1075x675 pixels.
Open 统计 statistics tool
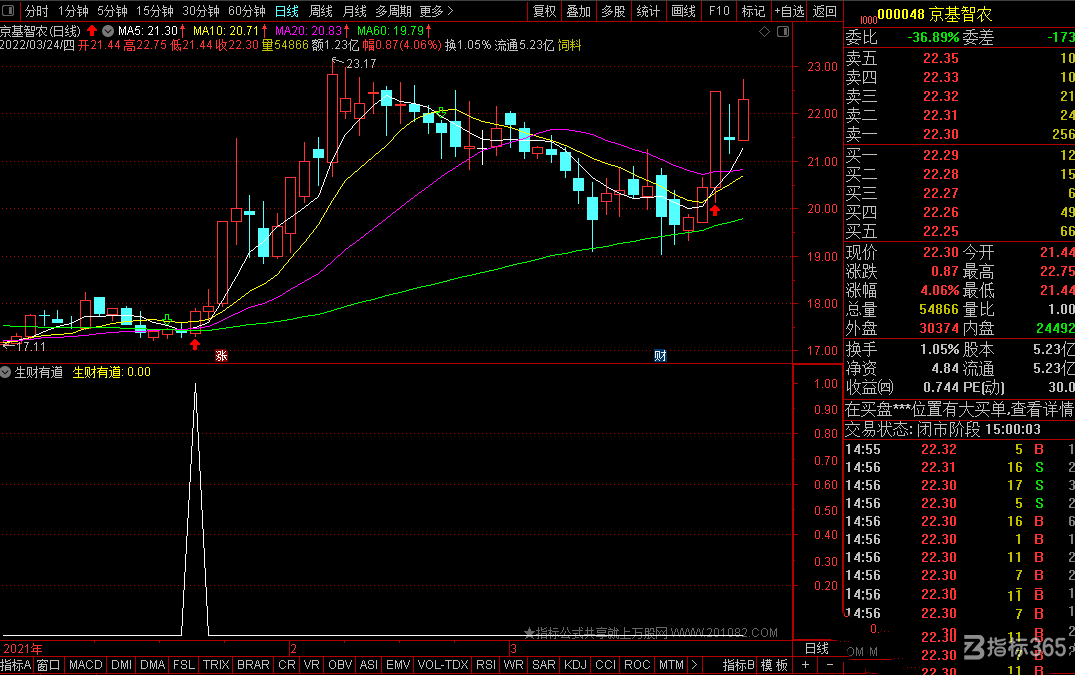(x=648, y=11)
